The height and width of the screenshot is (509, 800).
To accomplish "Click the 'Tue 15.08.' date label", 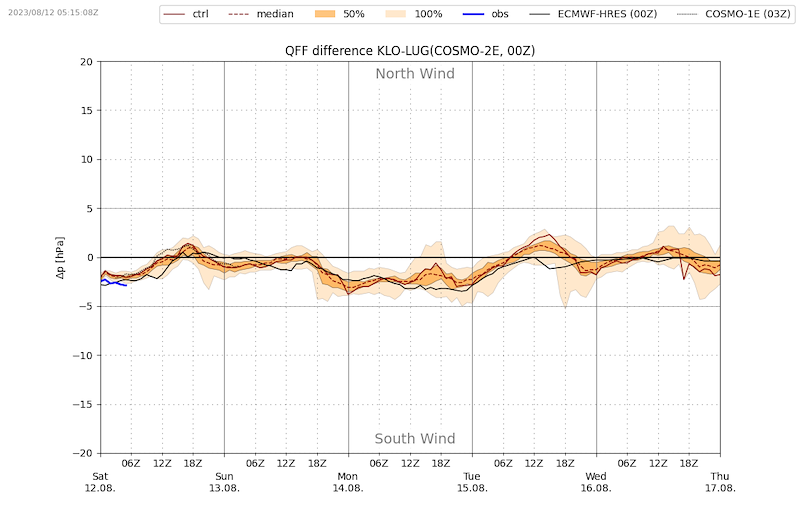I will point(472,482).
